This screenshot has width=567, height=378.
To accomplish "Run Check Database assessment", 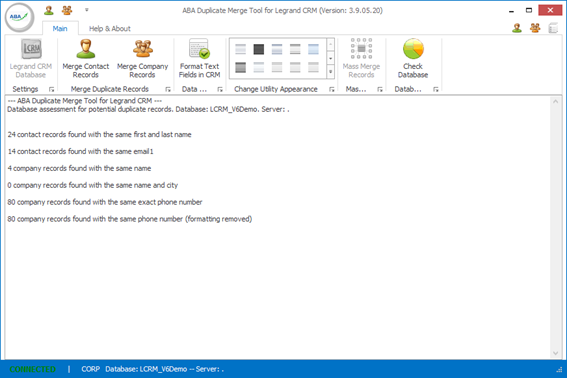I will 413,59.
